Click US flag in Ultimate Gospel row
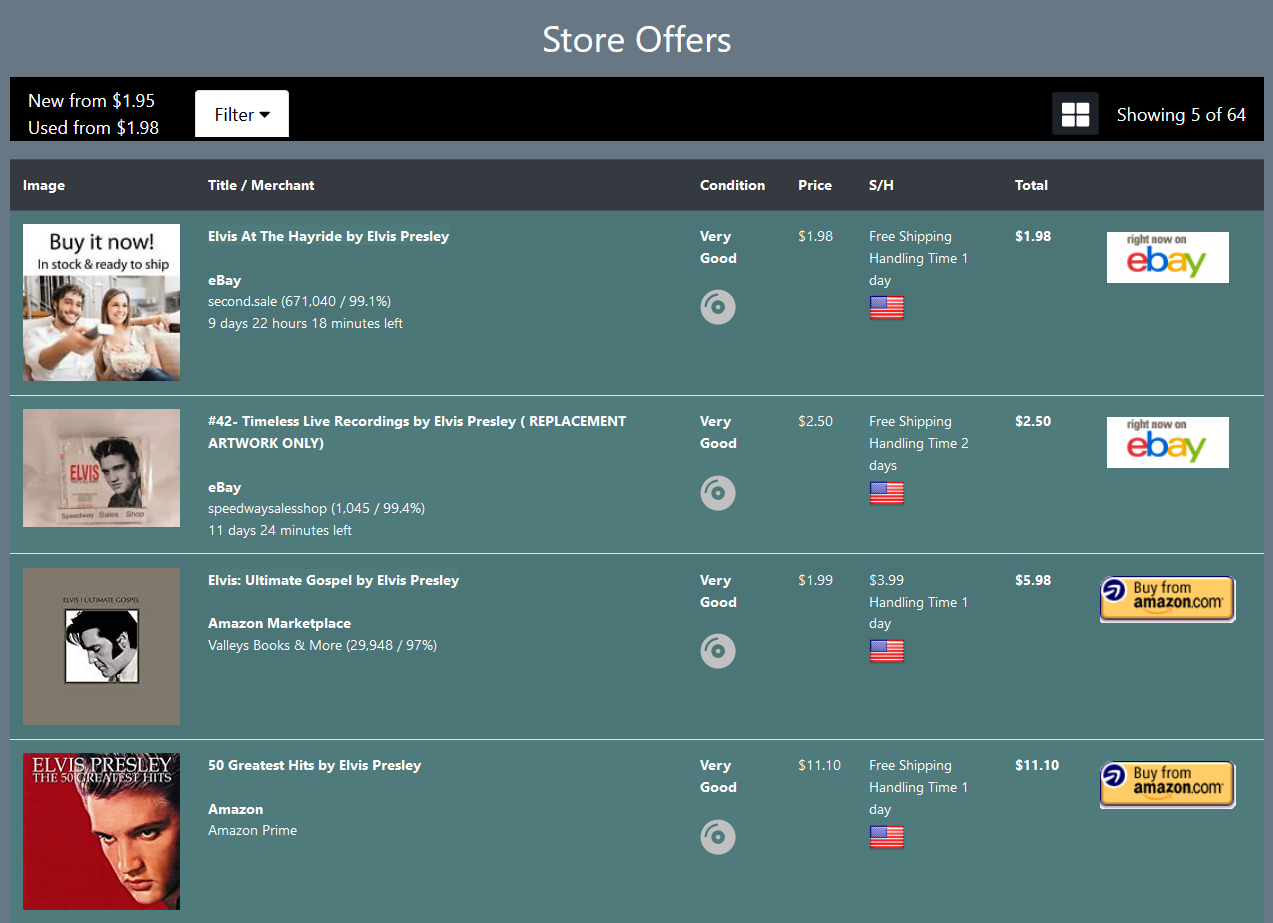The width and height of the screenshot is (1273, 923). (x=886, y=651)
